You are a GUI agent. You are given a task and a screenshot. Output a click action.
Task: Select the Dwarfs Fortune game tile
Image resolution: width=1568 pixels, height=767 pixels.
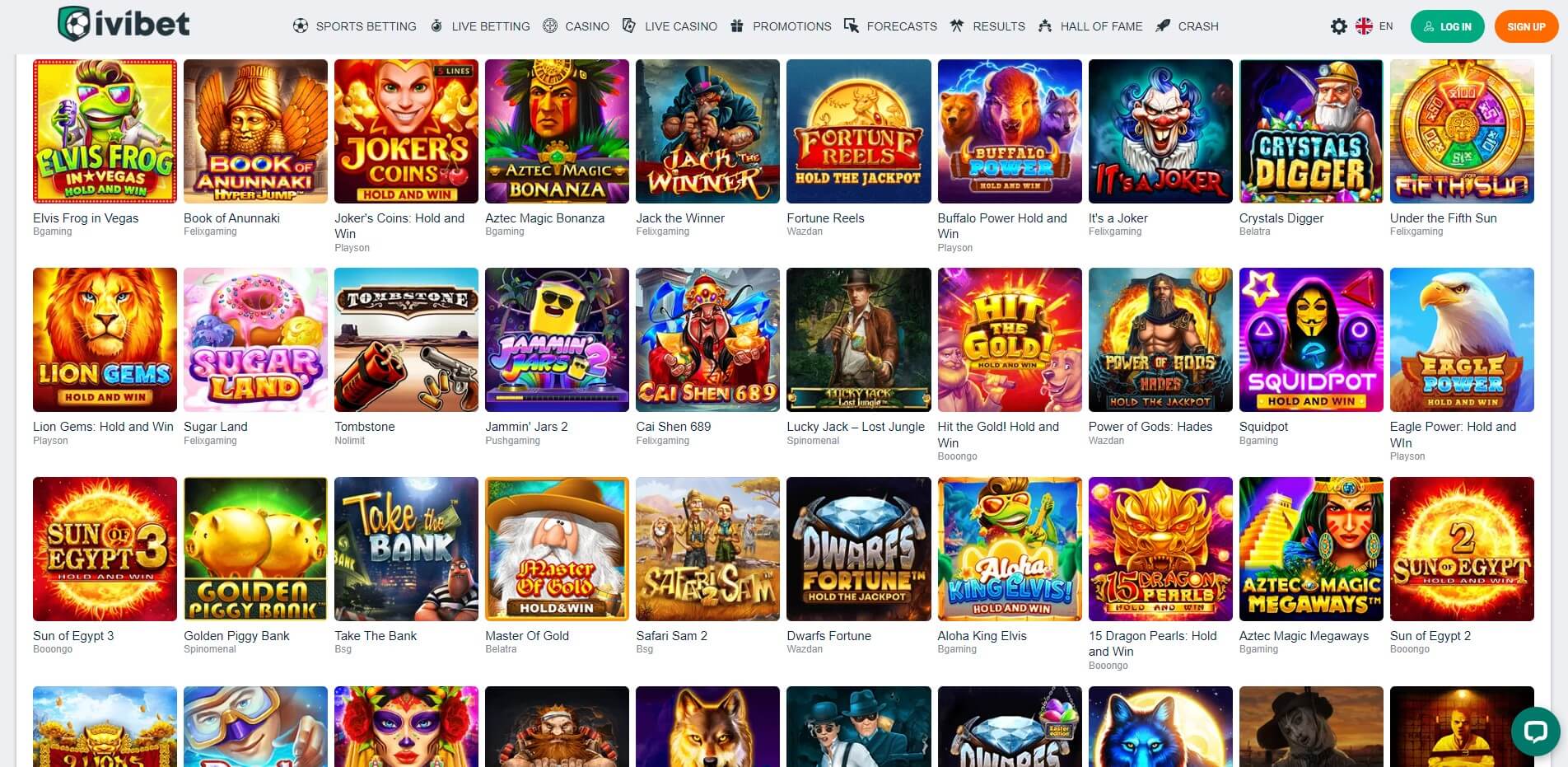(858, 549)
